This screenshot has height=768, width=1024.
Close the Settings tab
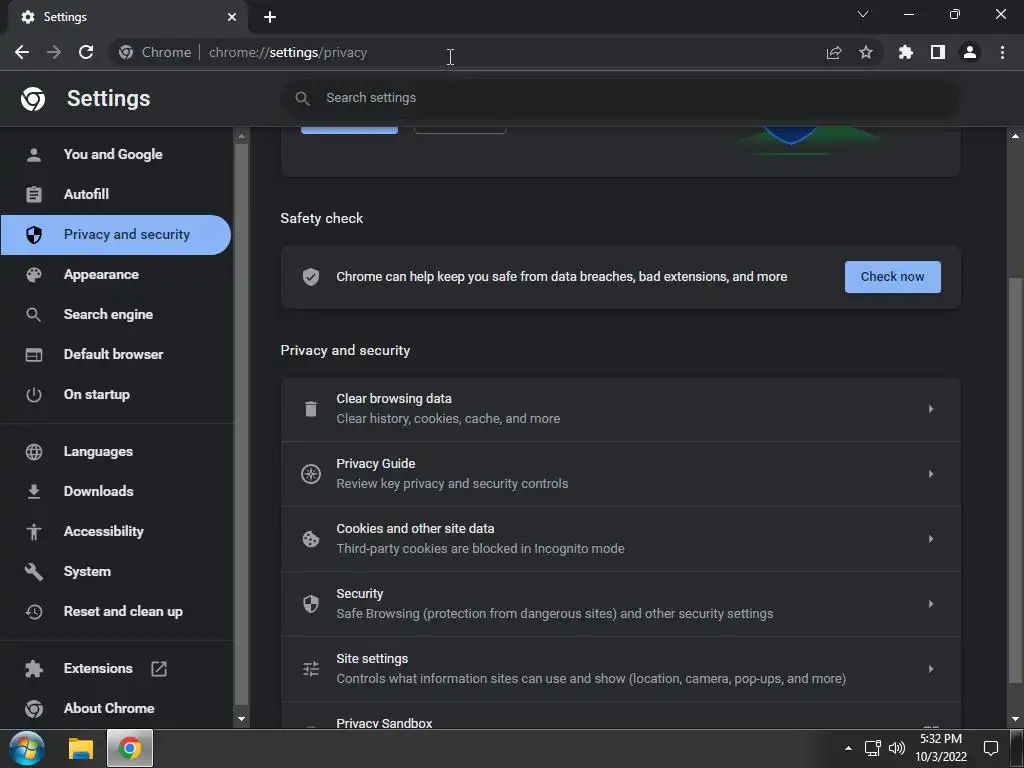pyautogui.click(x=232, y=17)
